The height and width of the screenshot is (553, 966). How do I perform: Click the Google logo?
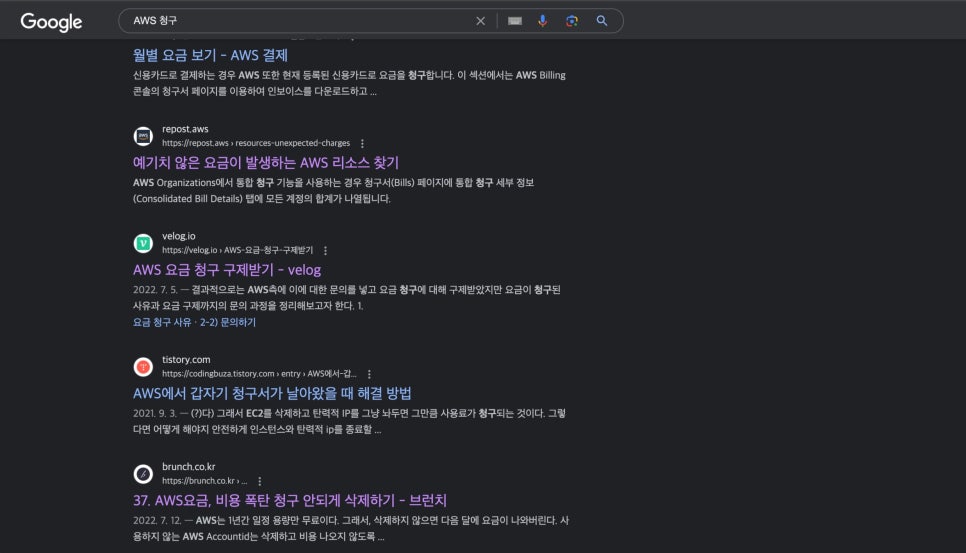tap(51, 22)
